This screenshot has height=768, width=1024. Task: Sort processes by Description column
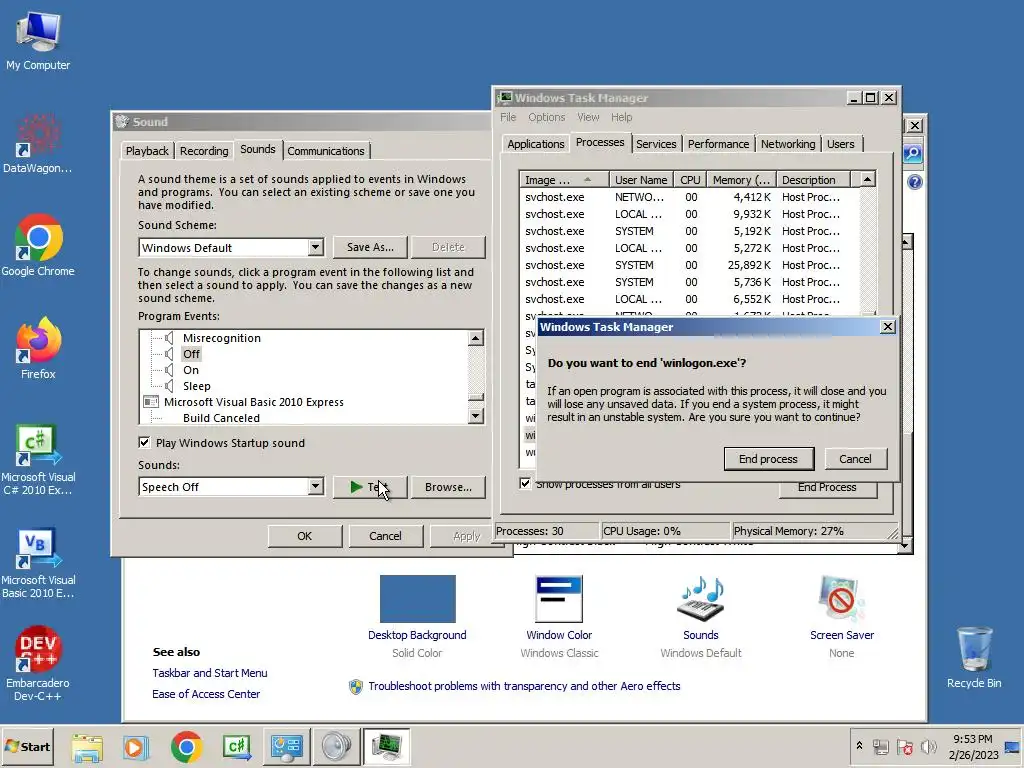813,180
